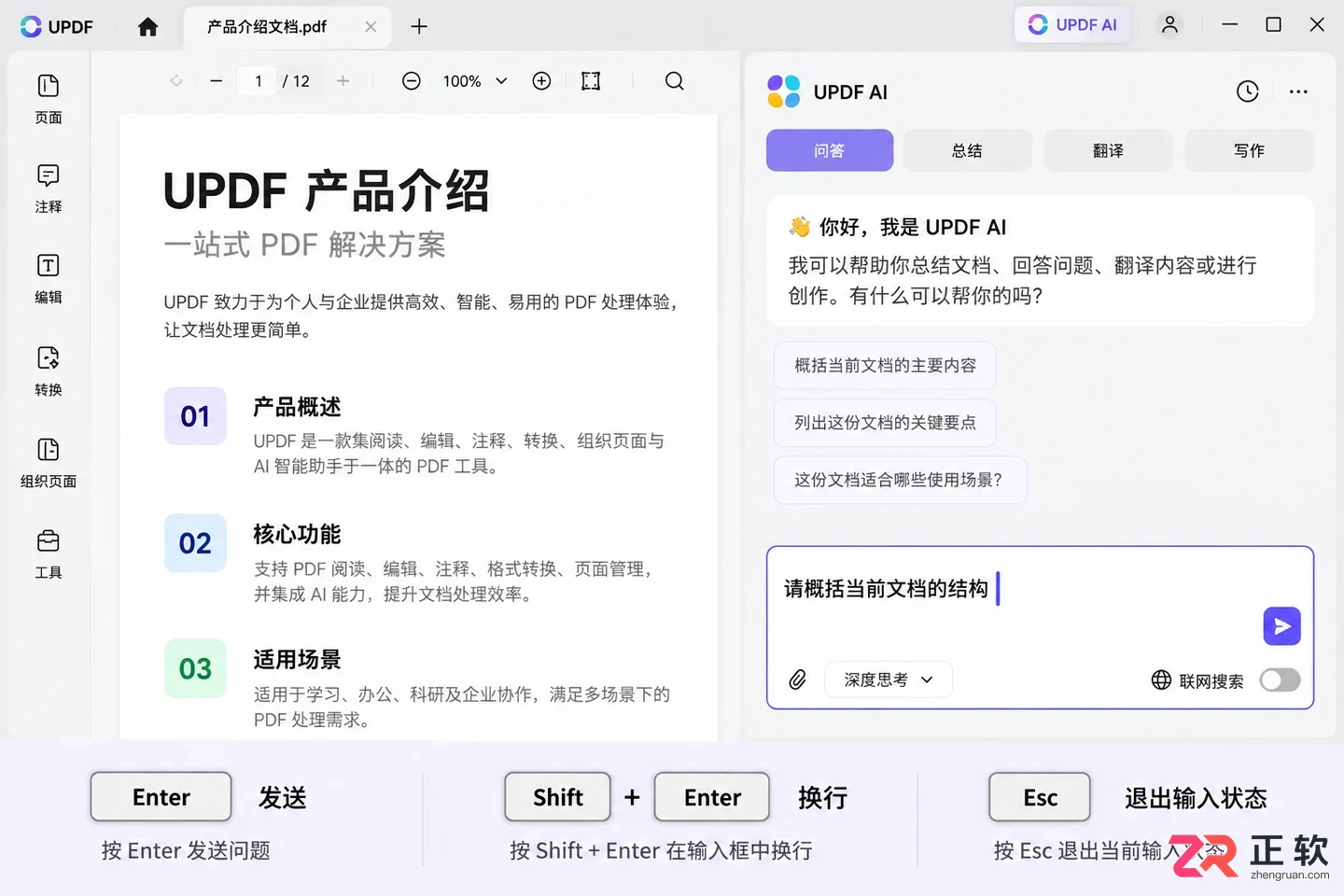The image size is (1344, 896).
Task: Go to the next page
Action: (343, 81)
